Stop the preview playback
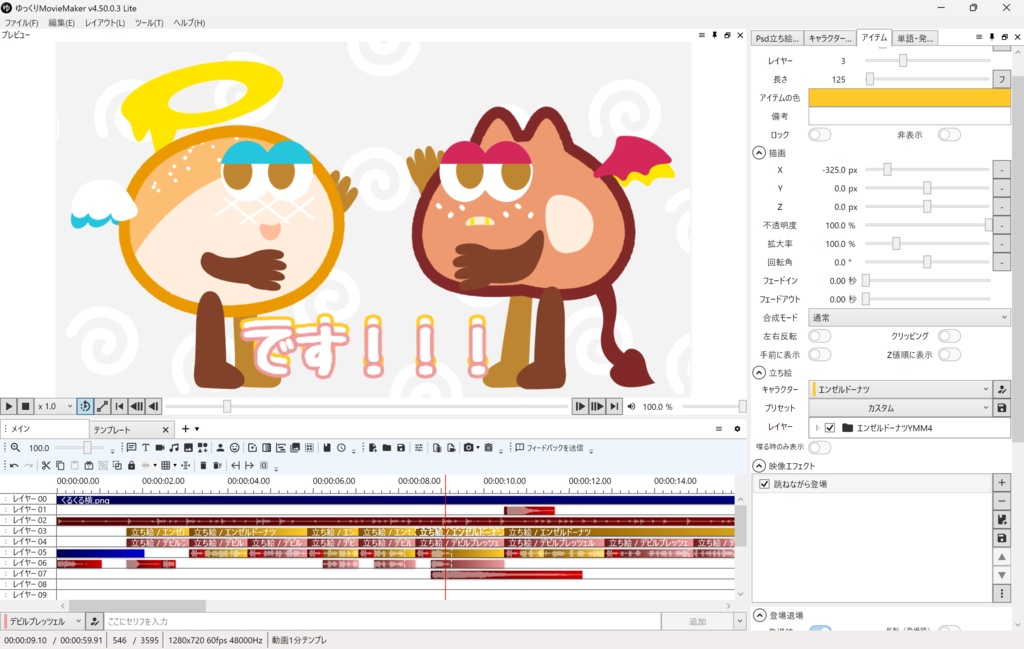 [x=25, y=406]
